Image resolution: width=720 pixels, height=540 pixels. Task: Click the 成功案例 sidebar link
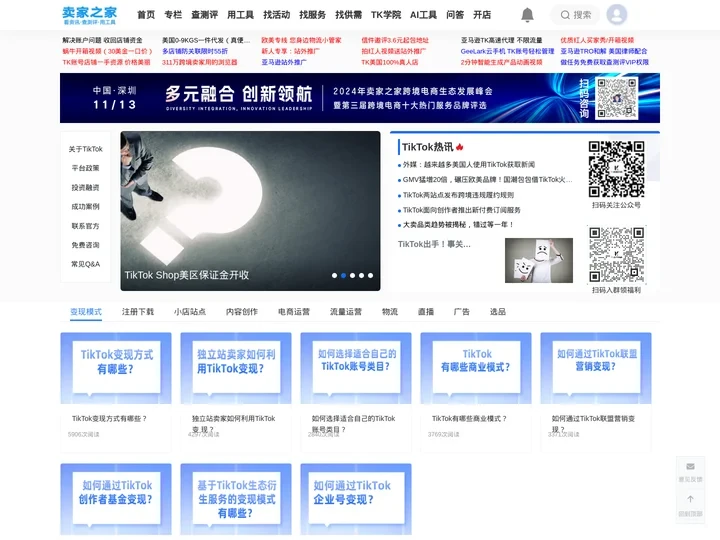click(85, 207)
